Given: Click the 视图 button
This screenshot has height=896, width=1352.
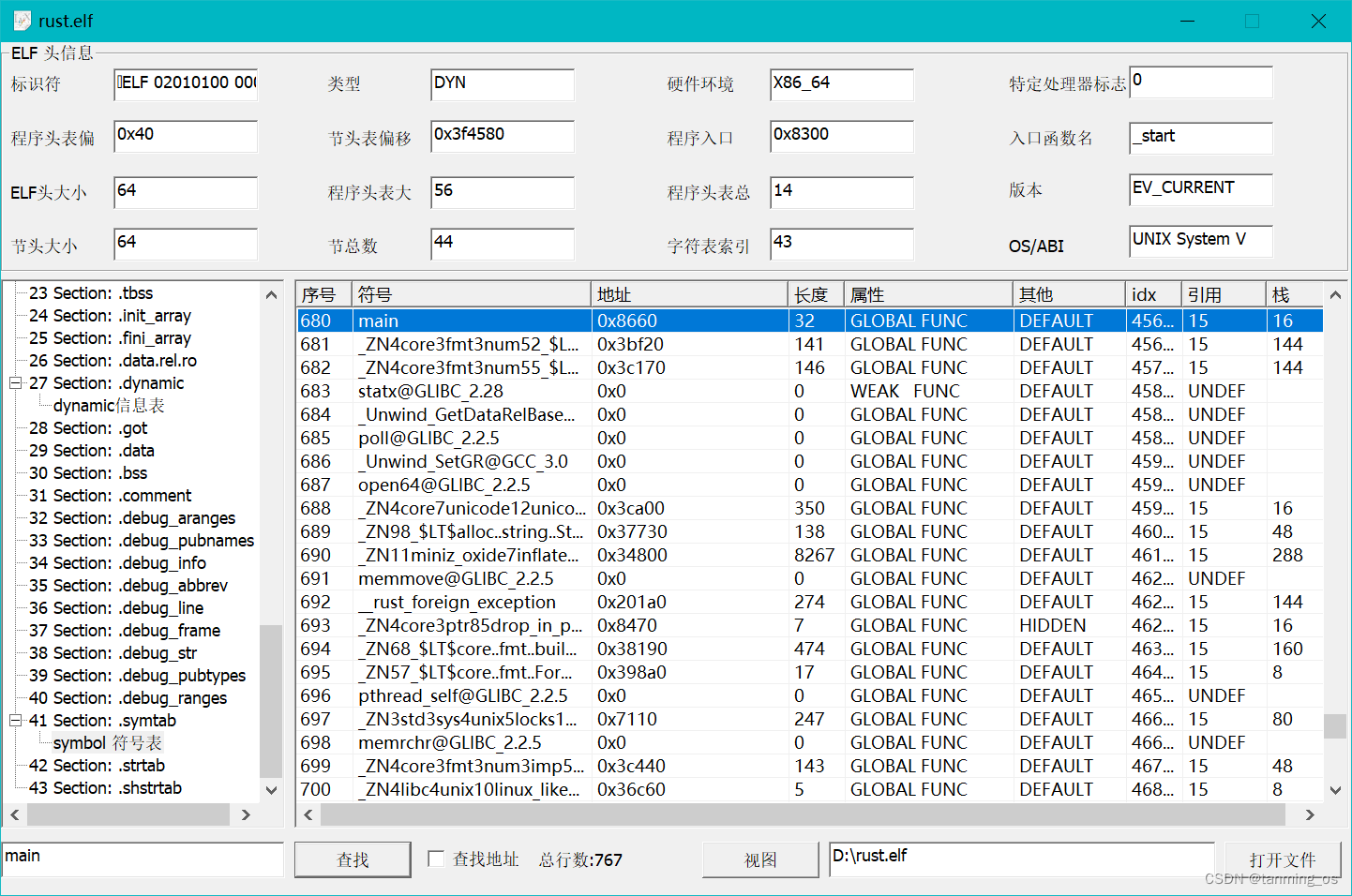Looking at the screenshot, I should coord(759,859).
